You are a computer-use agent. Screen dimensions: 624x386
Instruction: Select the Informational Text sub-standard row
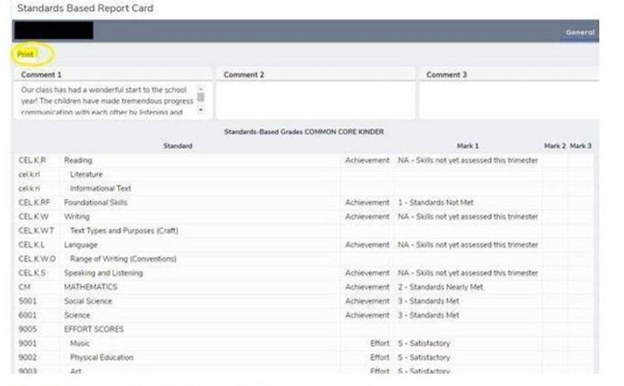coord(304,188)
